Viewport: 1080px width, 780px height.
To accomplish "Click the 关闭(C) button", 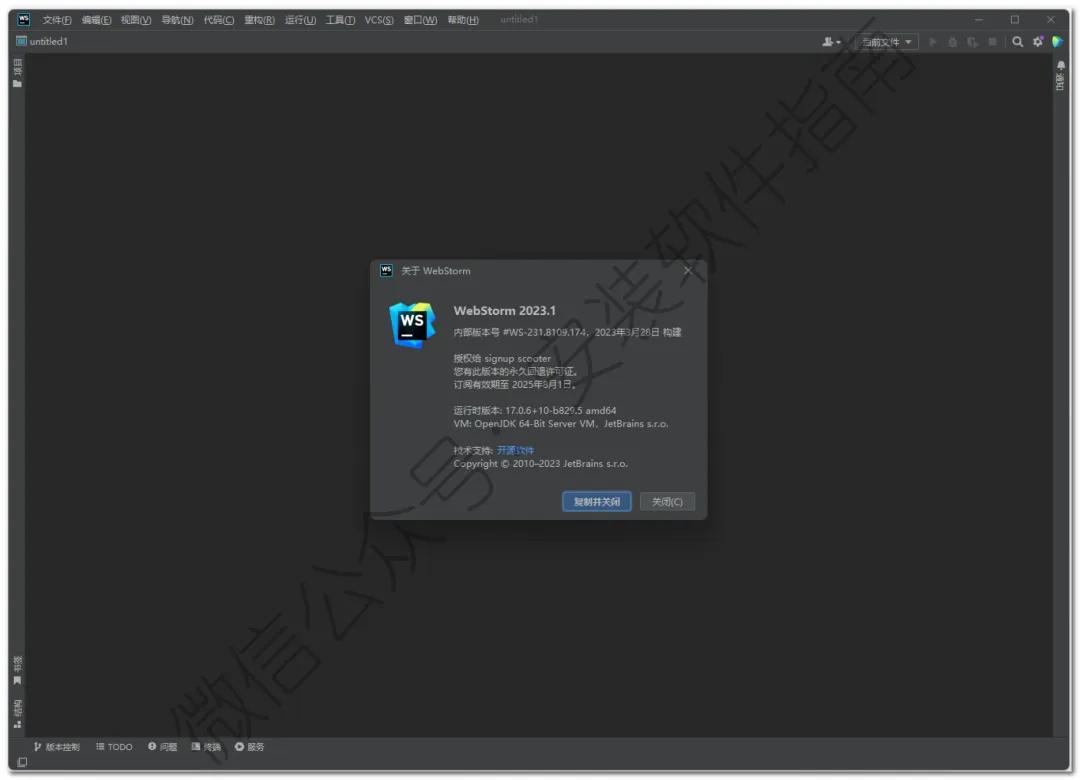I will coord(667,502).
